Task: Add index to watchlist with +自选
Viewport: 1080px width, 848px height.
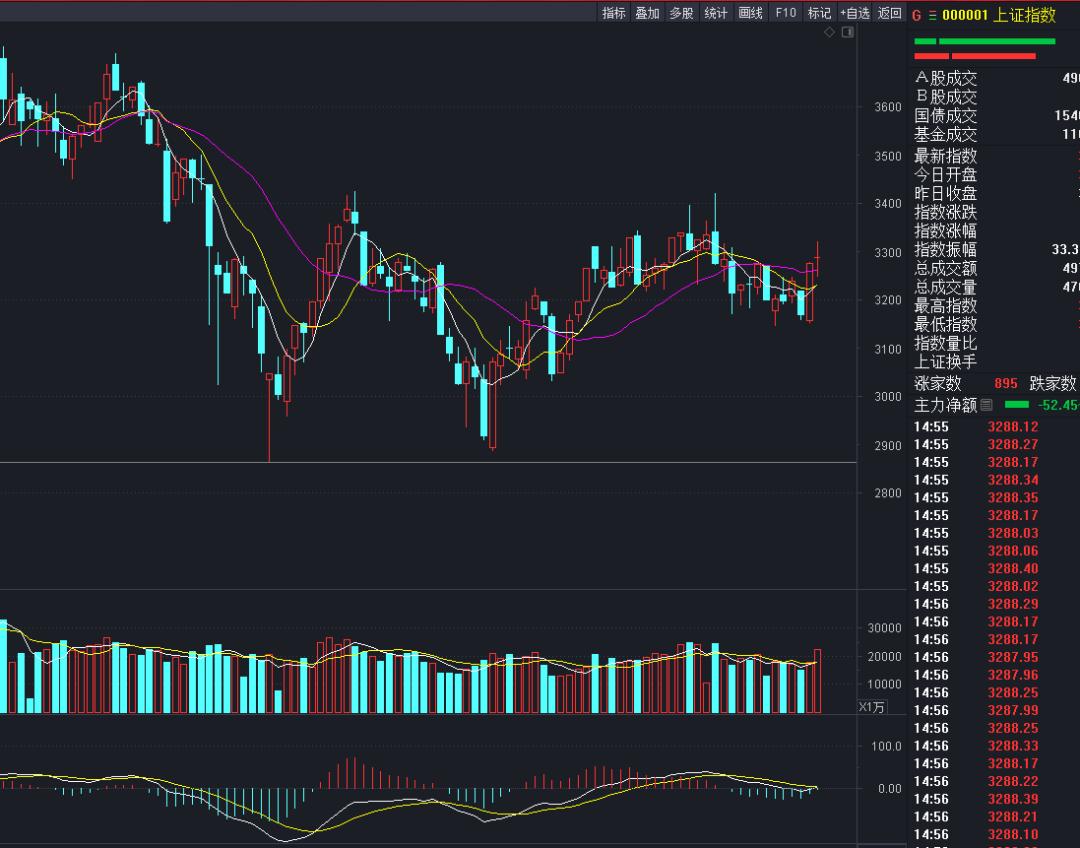Action: coord(855,13)
